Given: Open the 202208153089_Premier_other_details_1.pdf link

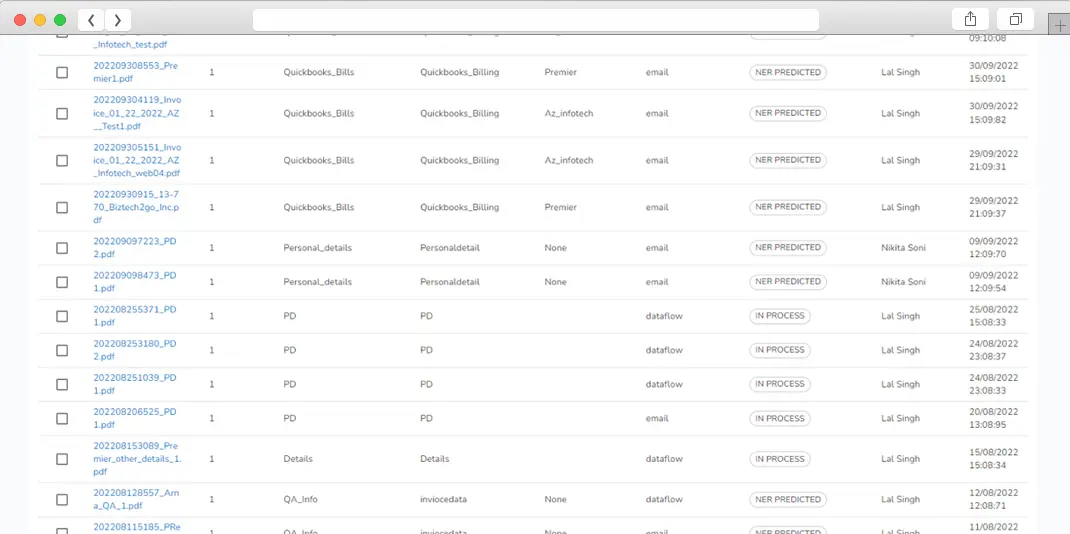Looking at the screenshot, I should tap(137, 458).
